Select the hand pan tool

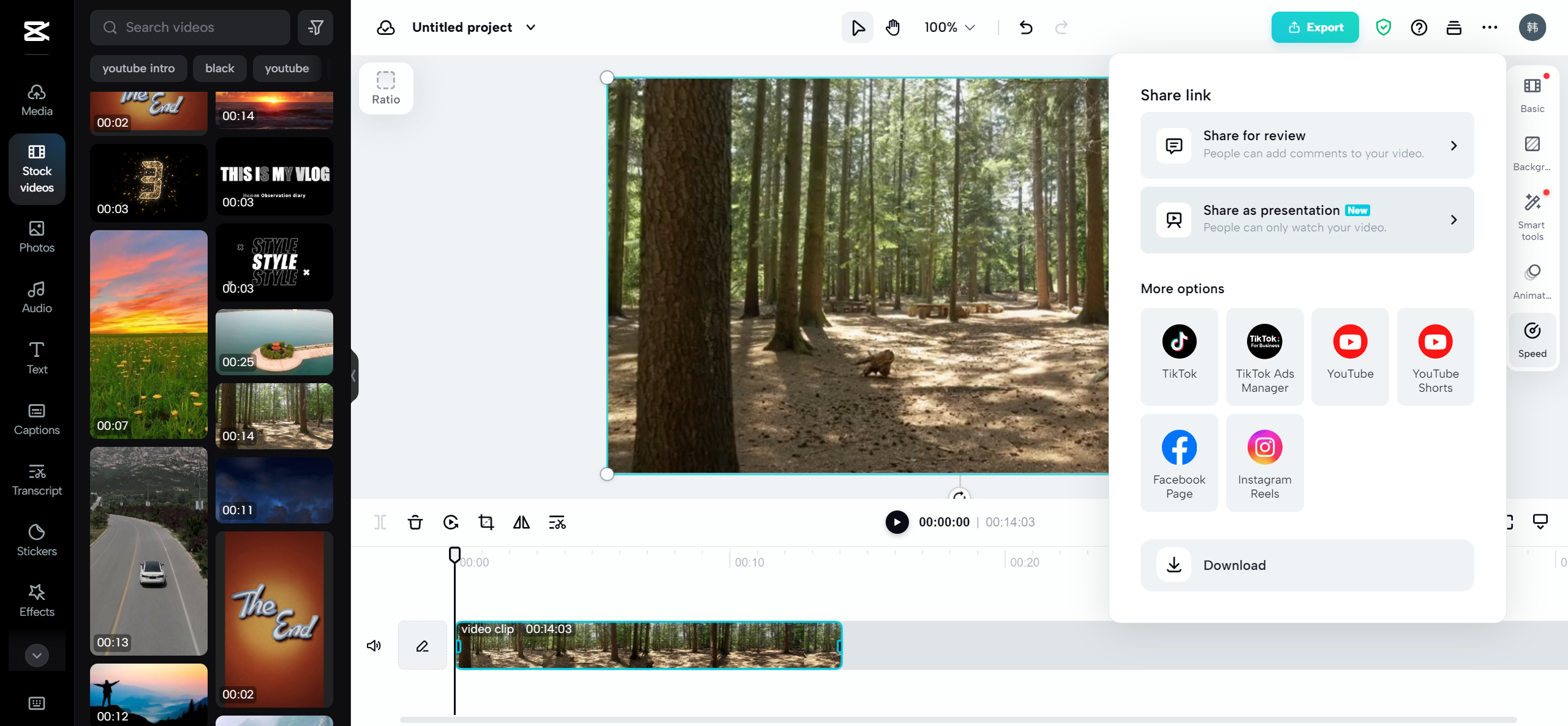click(x=893, y=28)
